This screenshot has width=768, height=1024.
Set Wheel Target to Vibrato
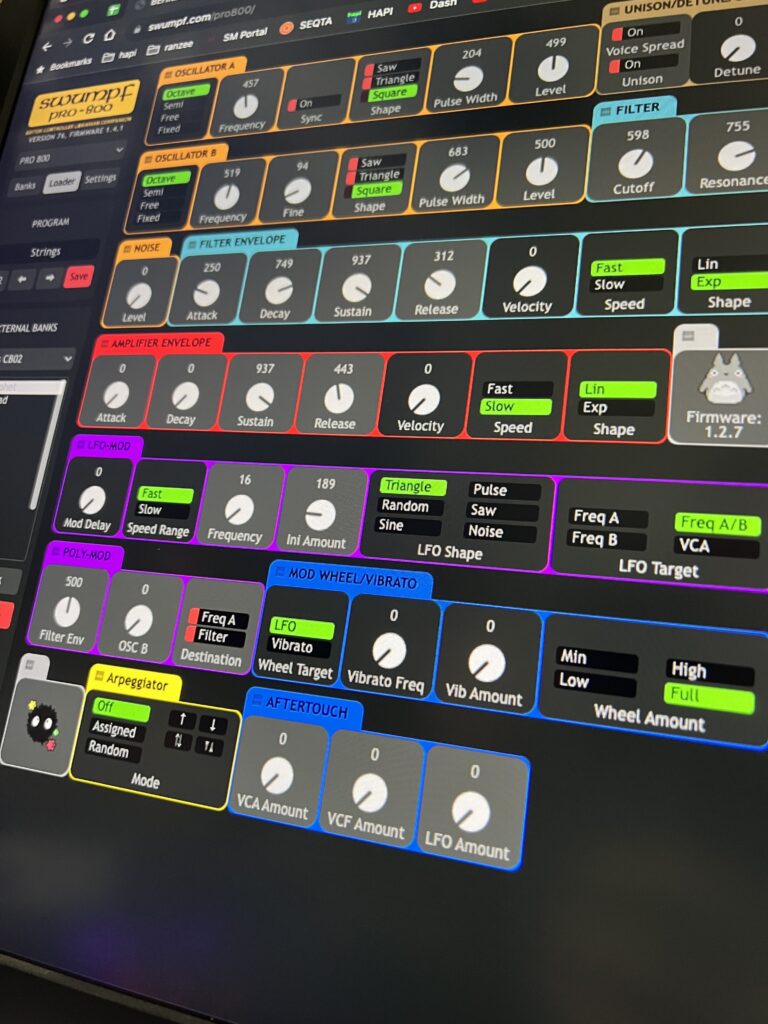(x=300, y=647)
